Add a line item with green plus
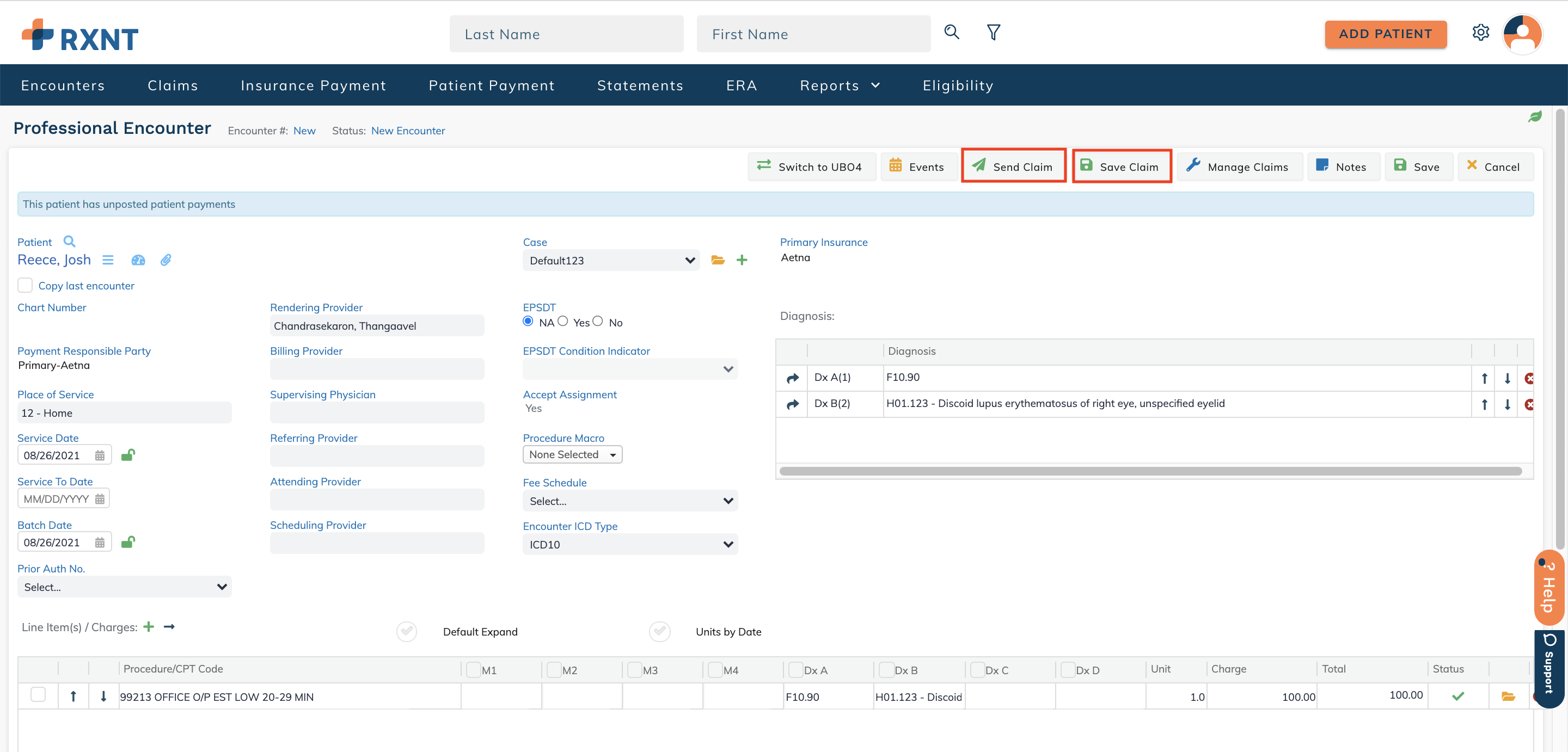 [x=149, y=627]
